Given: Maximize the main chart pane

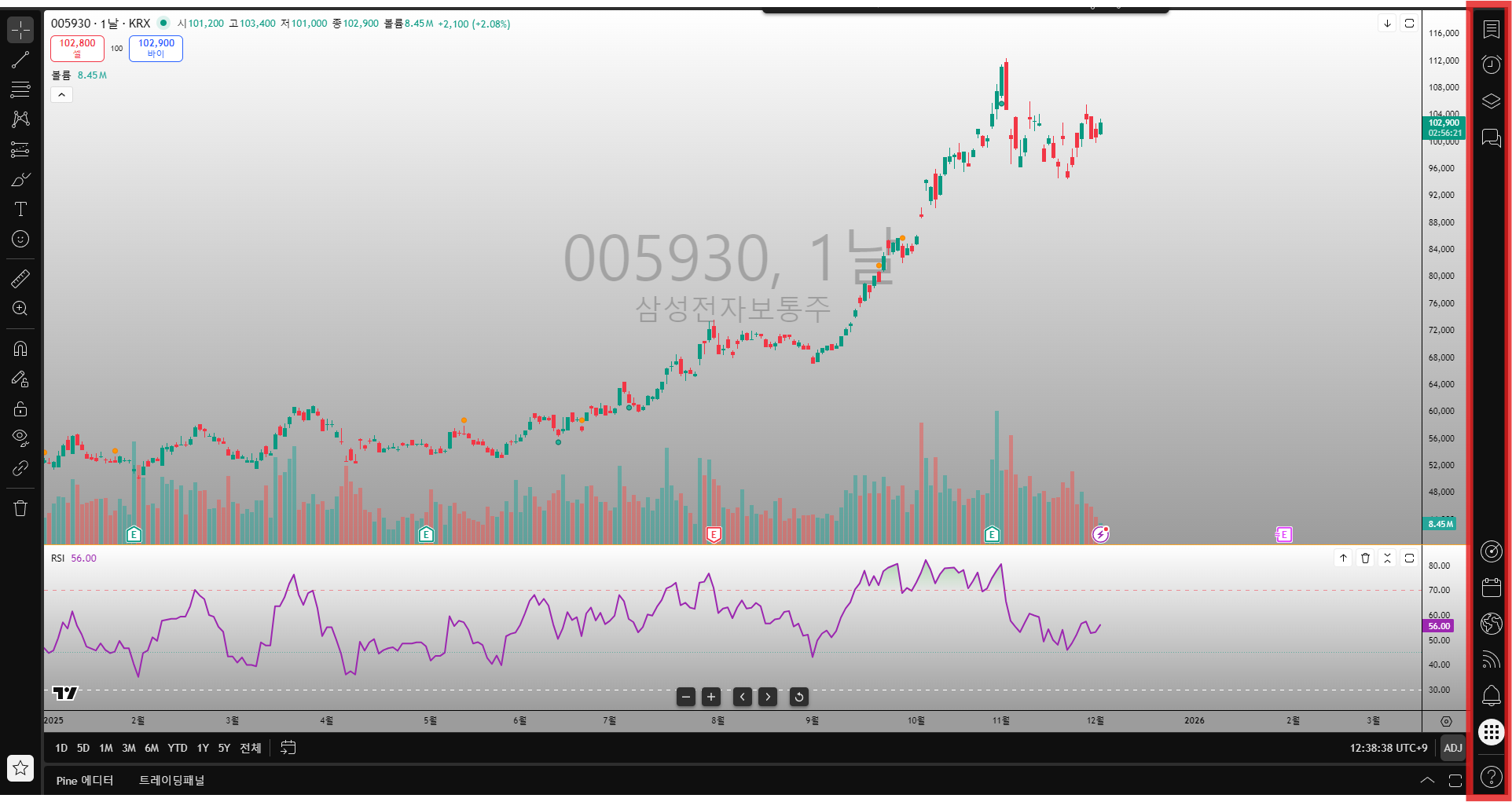Looking at the screenshot, I should [x=1409, y=24].
